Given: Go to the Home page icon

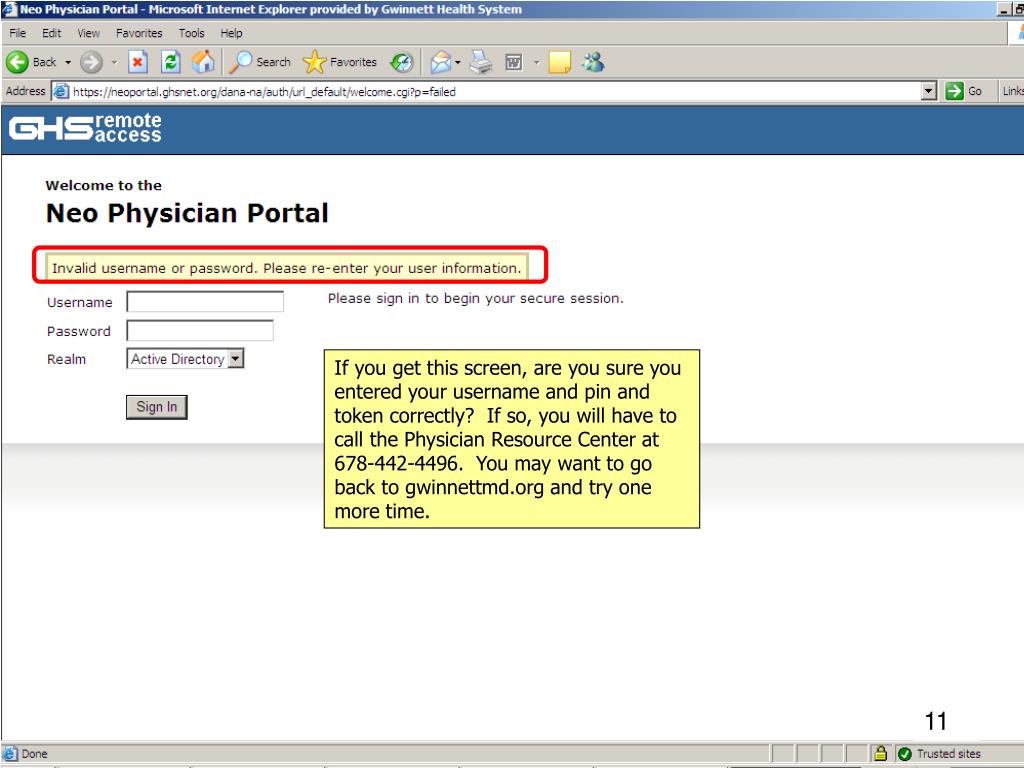Looking at the screenshot, I should [x=203, y=62].
